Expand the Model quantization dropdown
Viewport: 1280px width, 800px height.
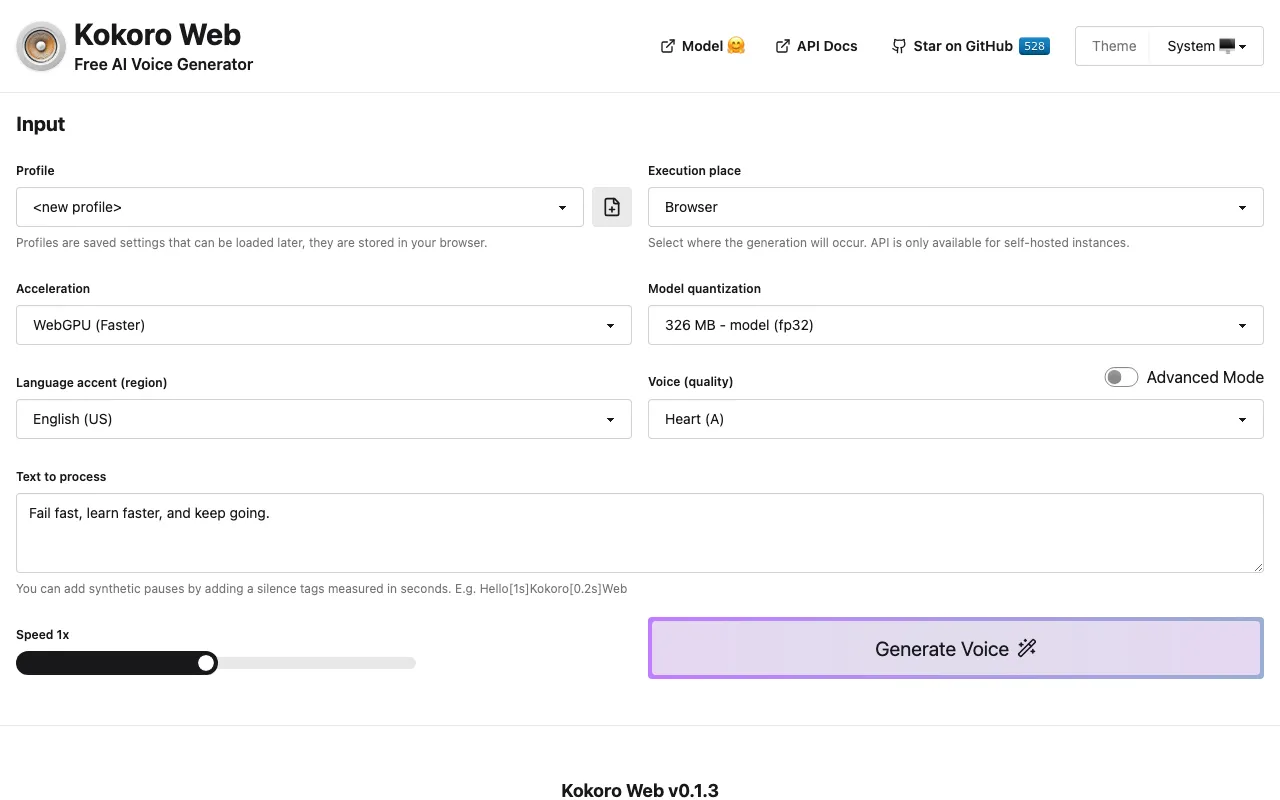(x=956, y=325)
